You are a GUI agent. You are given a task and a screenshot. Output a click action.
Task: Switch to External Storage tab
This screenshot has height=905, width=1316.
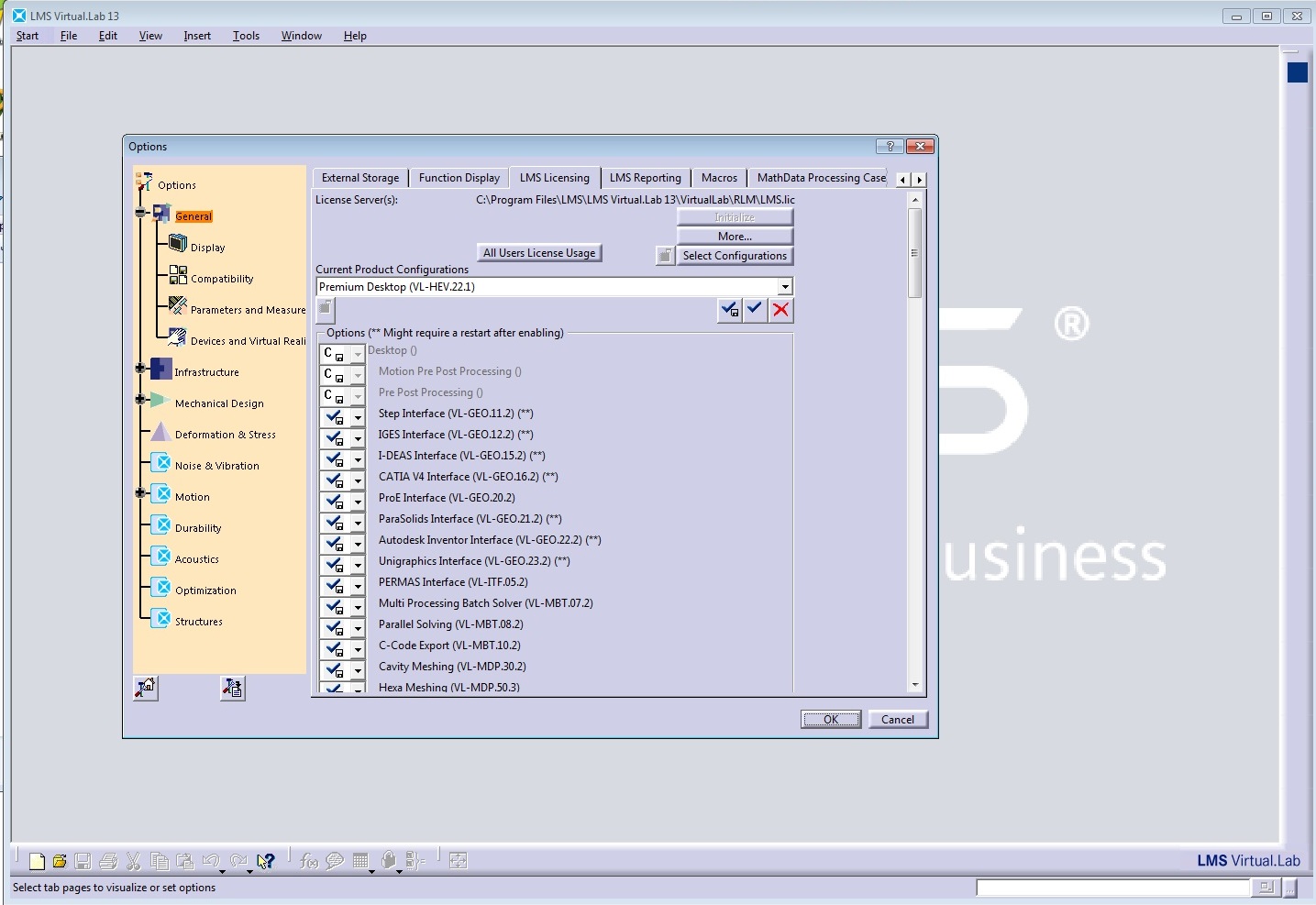tap(360, 178)
